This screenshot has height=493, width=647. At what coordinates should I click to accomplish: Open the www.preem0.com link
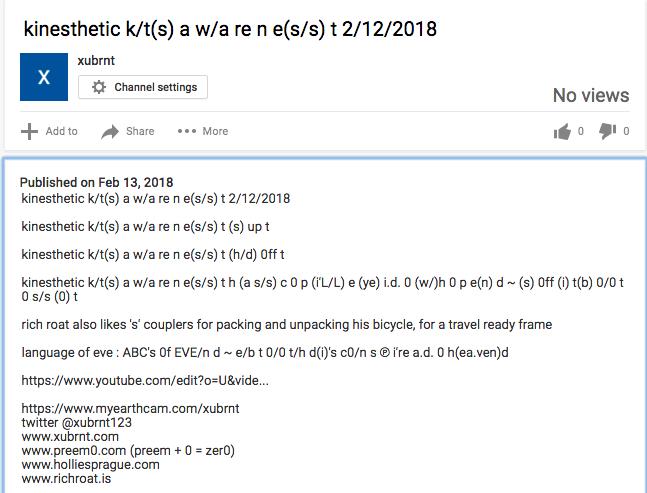pyautogui.click(x=73, y=451)
